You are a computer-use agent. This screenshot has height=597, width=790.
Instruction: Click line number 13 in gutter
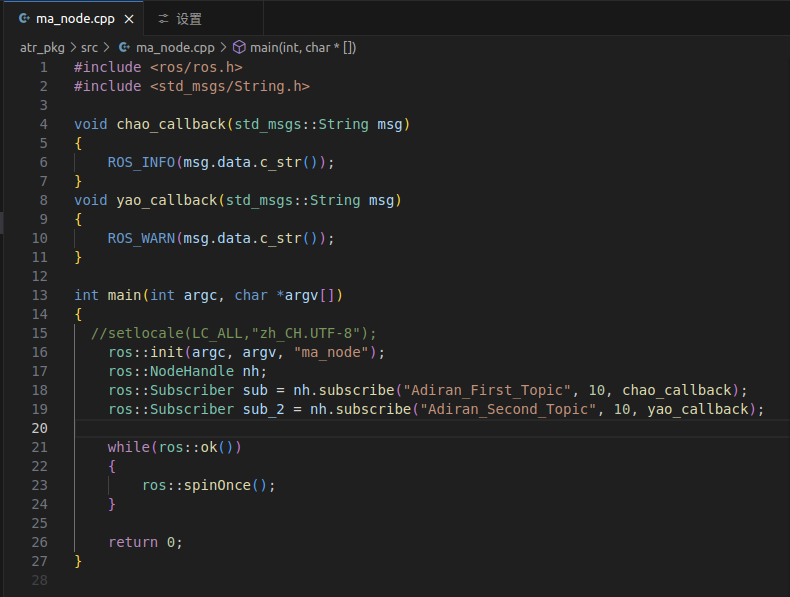pyautogui.click(x=39, y=295)
